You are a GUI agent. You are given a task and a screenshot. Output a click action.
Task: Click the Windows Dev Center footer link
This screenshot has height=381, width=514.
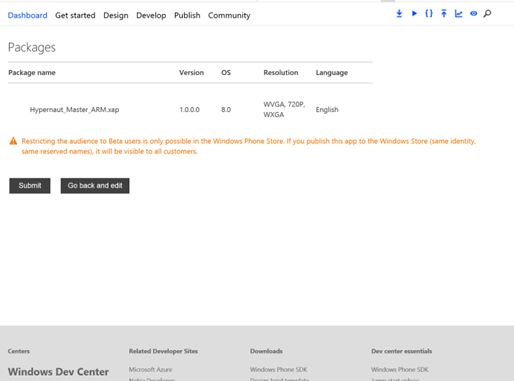pyautogui.click(x=58, y=372)
